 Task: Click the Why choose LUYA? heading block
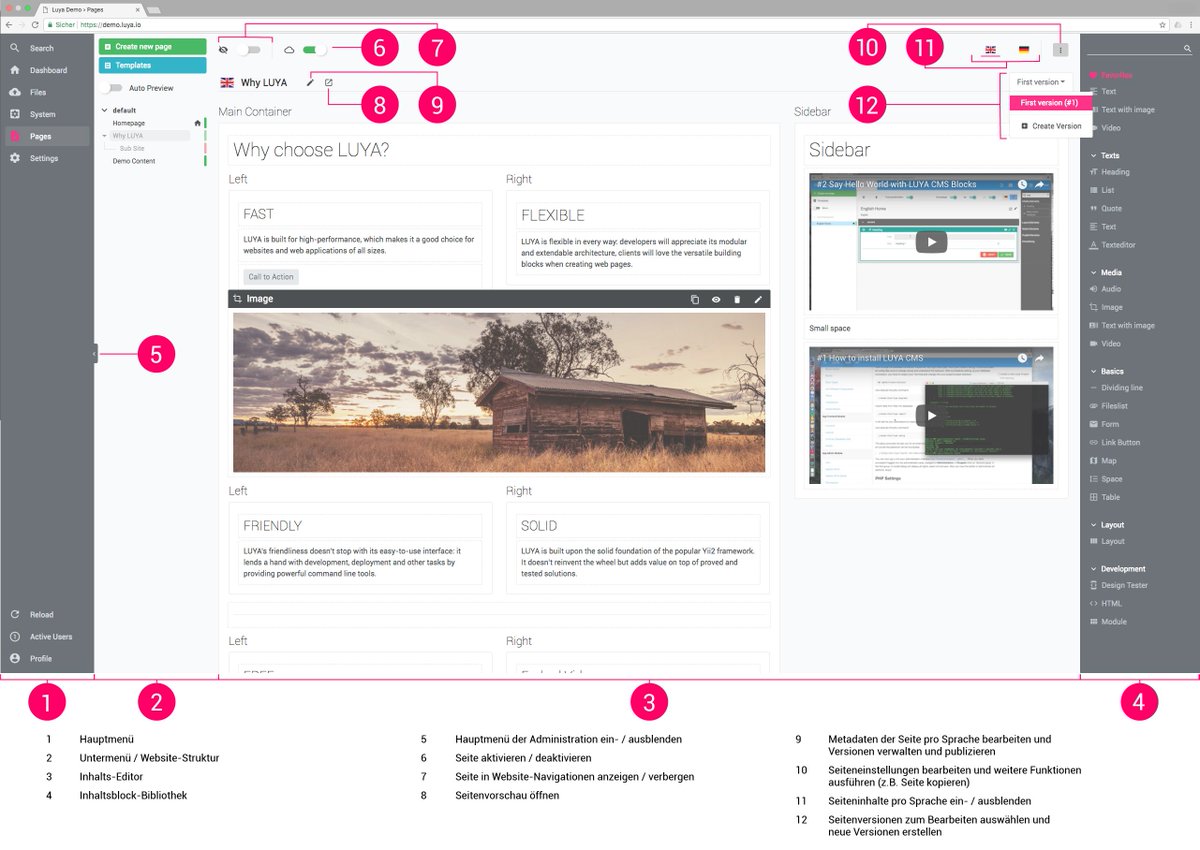499,150
